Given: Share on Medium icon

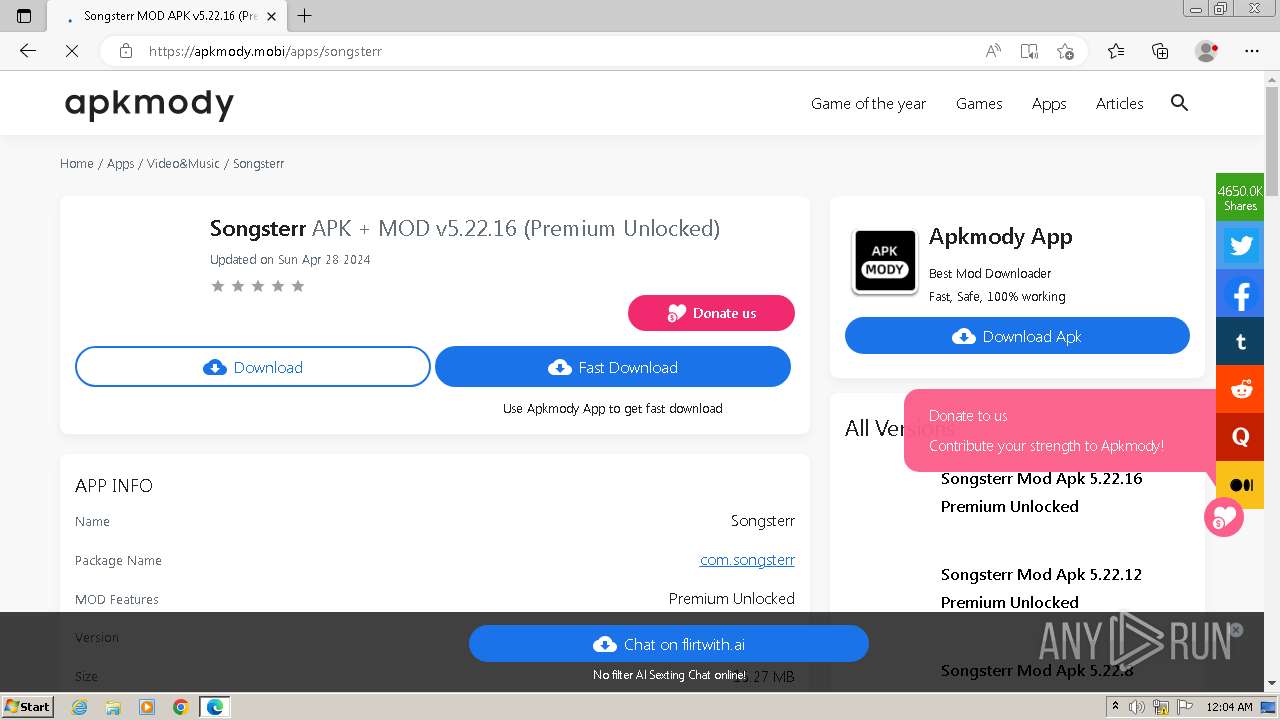Looking at the screenshot, I should [x=1241, y=485].
